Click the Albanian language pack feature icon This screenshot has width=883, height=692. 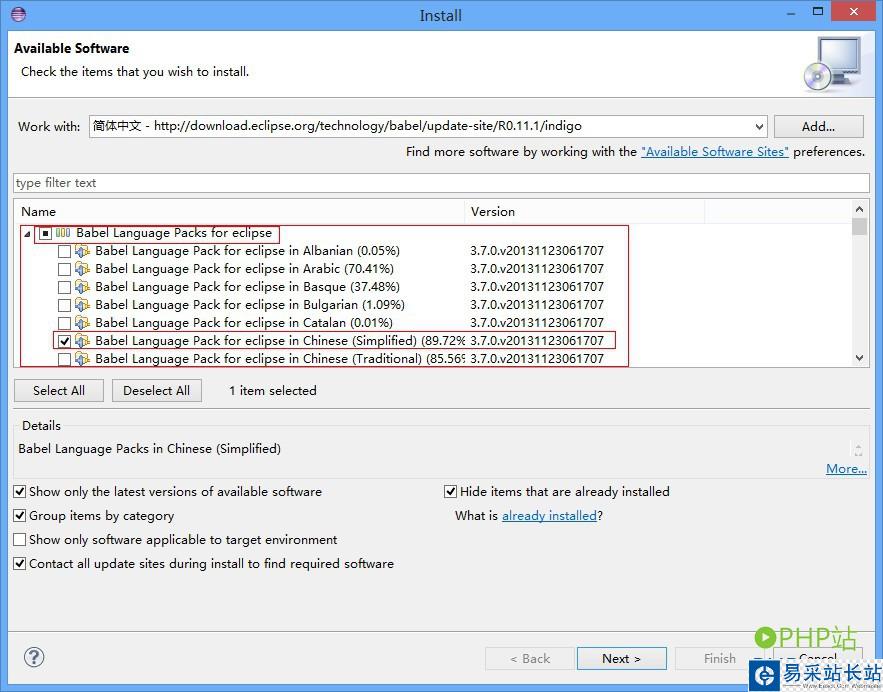(x=83, y=251)
